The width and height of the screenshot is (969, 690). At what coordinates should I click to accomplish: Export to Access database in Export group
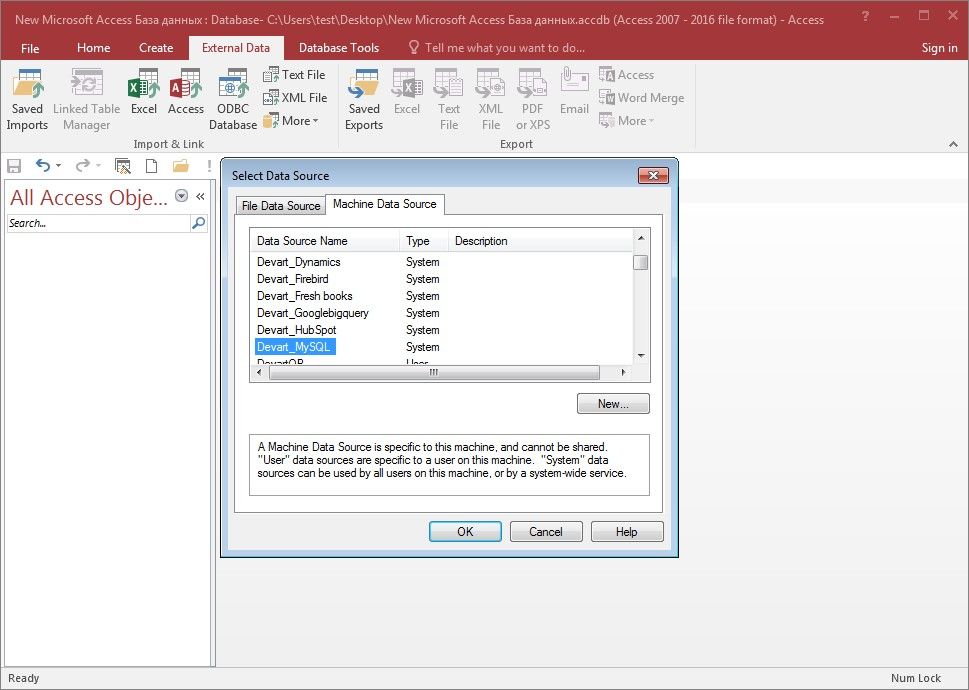627,75
